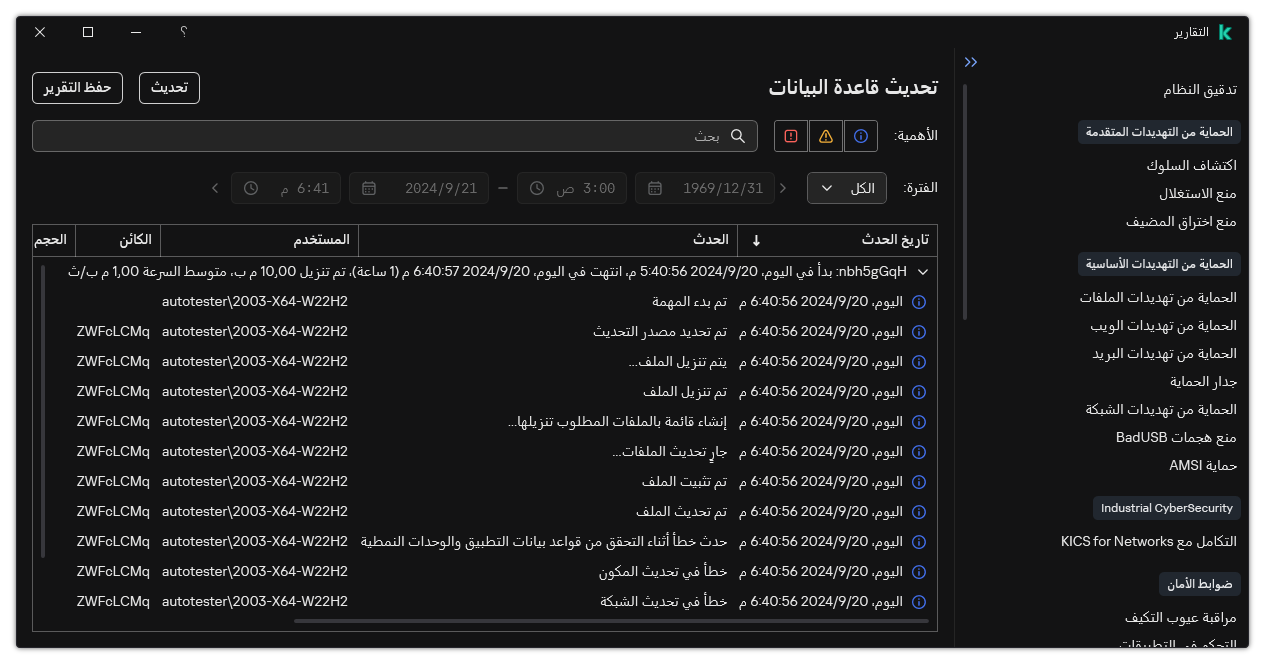Click the Kaspersky logo icon
Screen dimensions: 1265x664
click(1224, 30)
